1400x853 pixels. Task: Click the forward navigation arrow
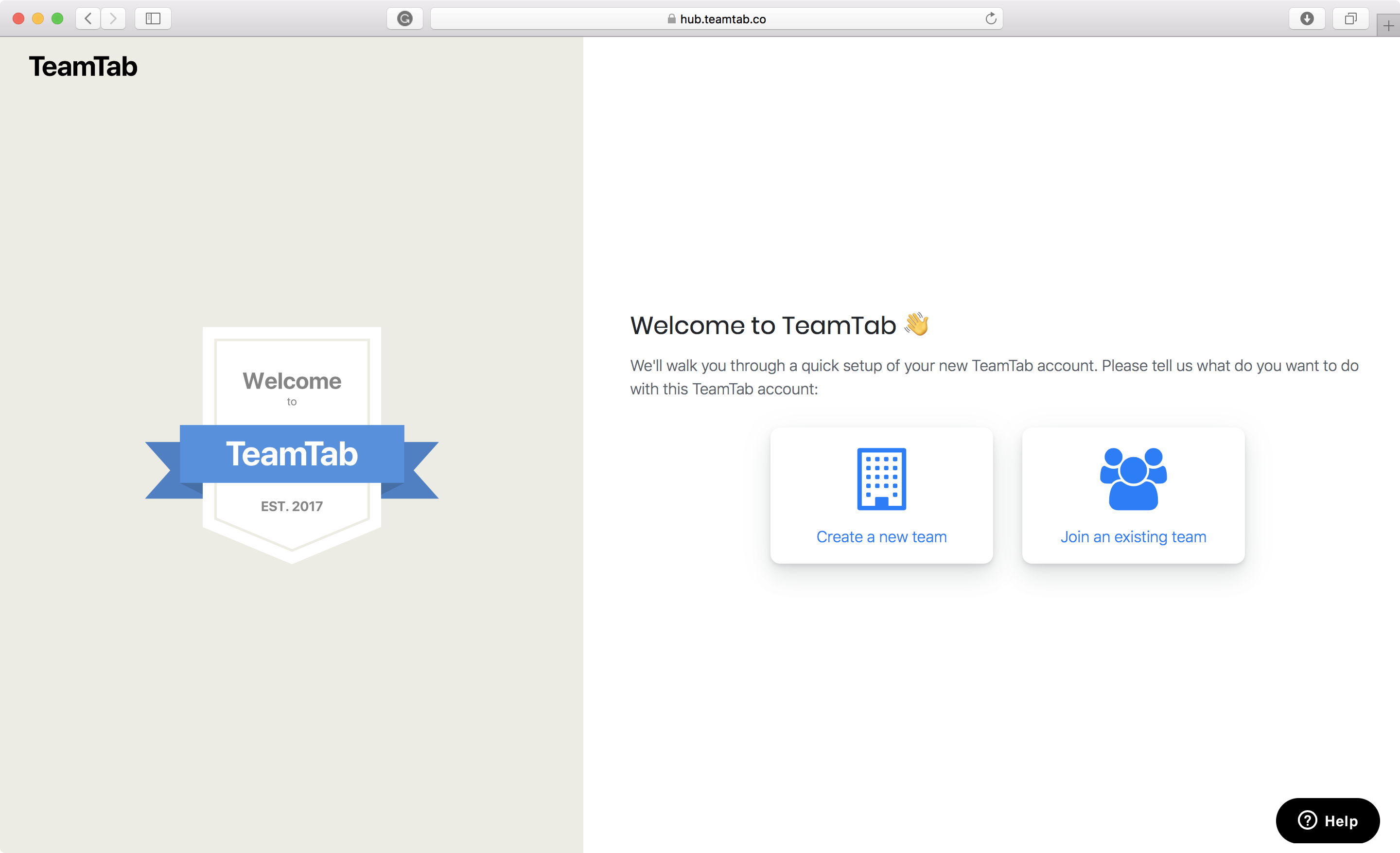pos(113,18)
